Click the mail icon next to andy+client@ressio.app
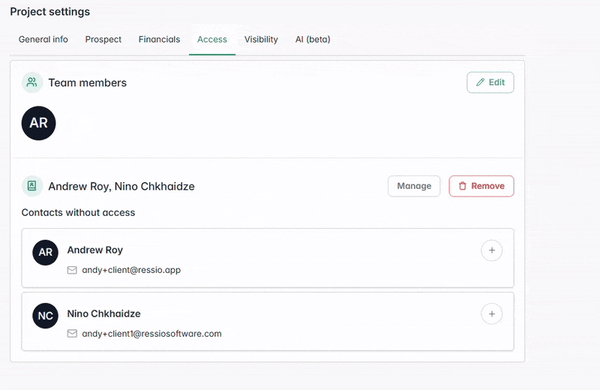The image size is (600, 390). tap(72, 270)
